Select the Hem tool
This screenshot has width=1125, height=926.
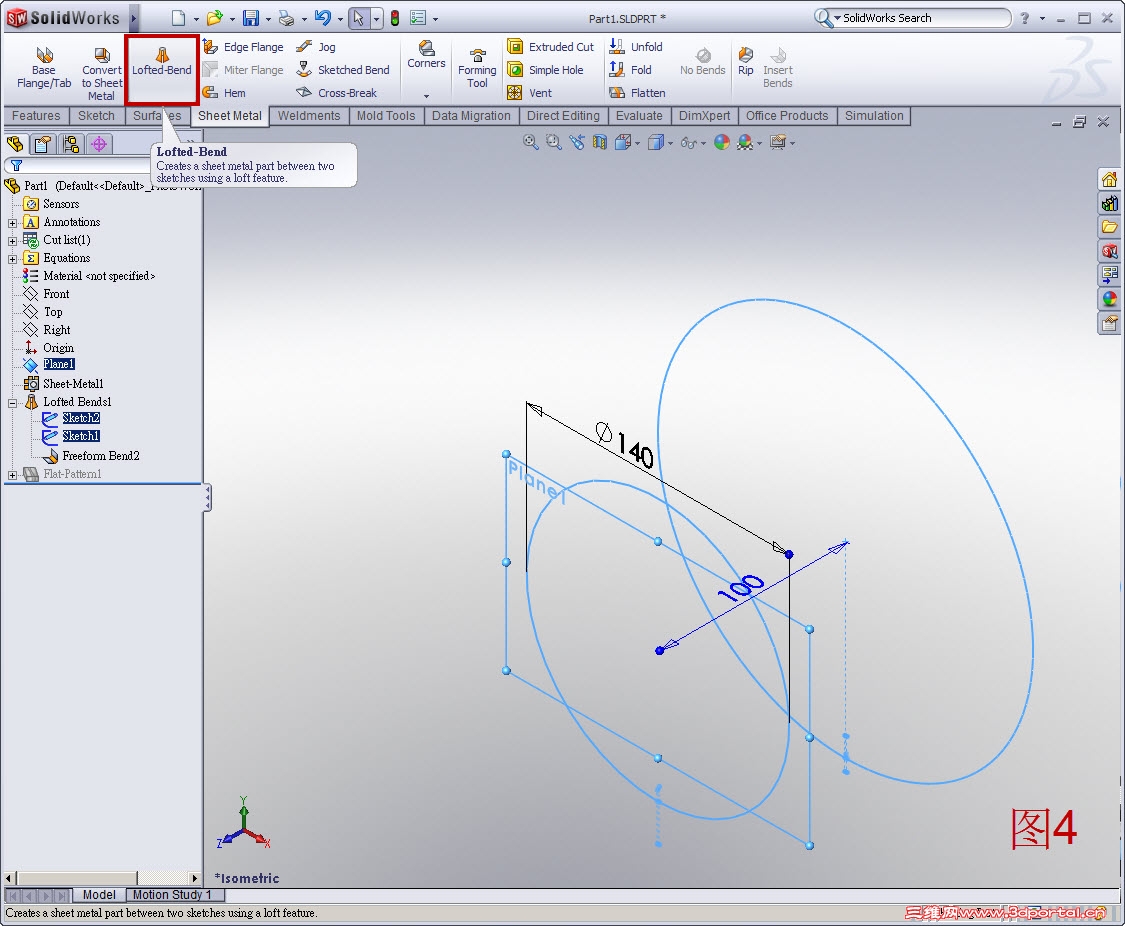tap(225, 93)
